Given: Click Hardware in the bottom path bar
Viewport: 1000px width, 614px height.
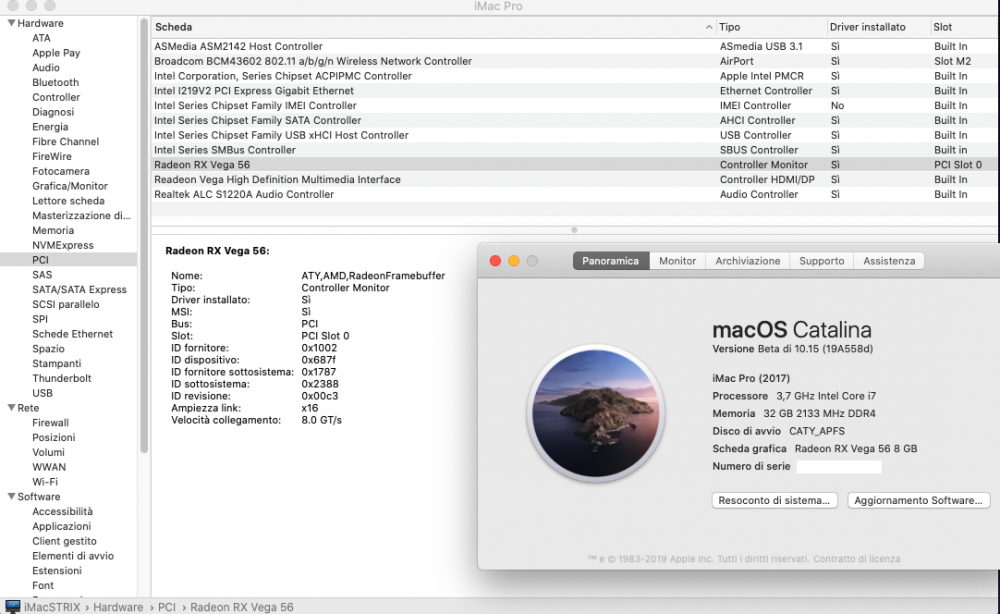Looking at the screenshot, I should (x=118, y=607).
